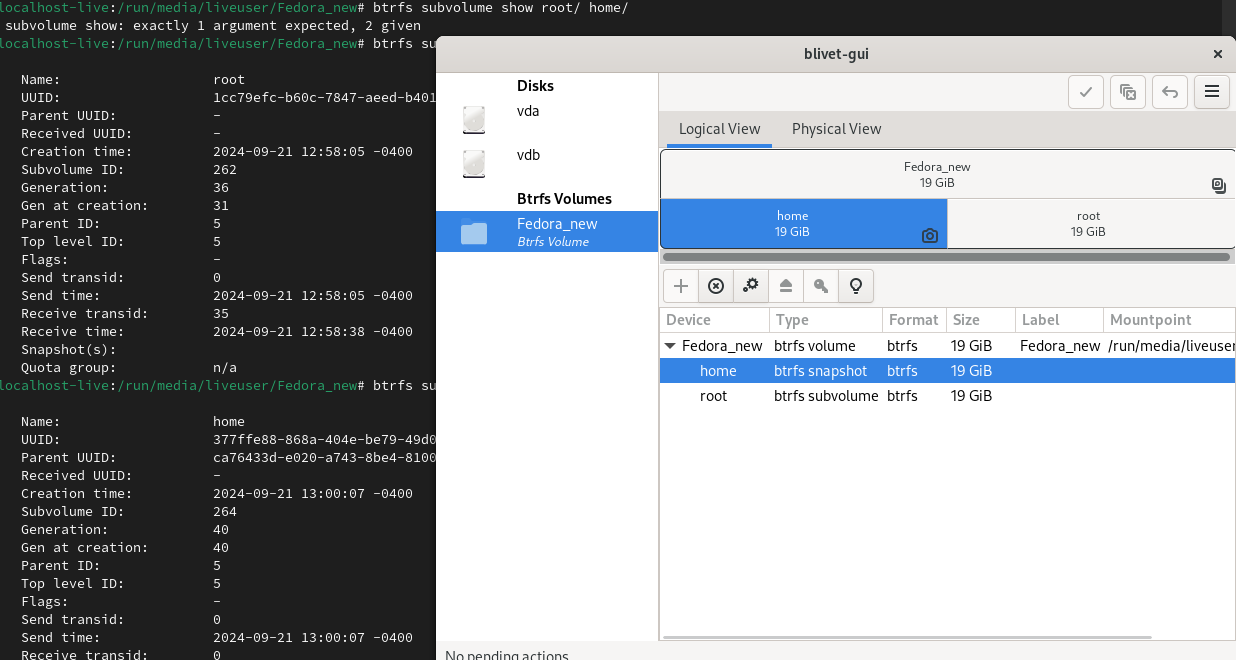Add a new device with the plus button

[681, 286]
